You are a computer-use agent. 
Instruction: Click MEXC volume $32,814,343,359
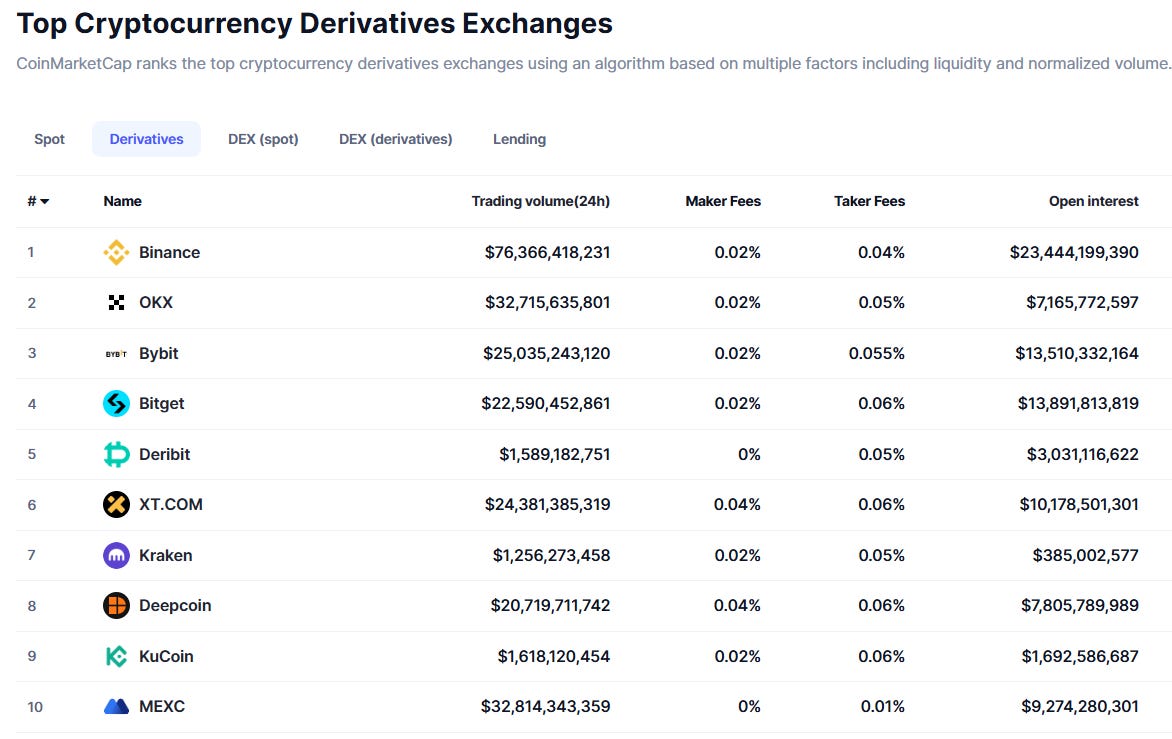click(x=546, y=706)
